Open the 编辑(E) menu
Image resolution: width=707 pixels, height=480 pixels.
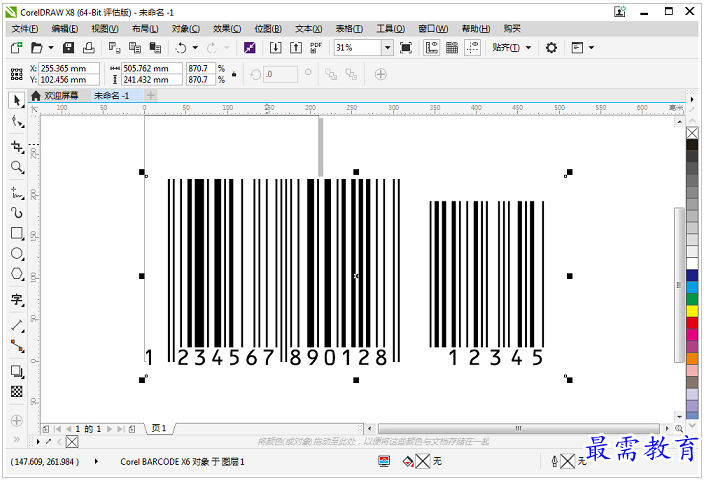tap(64, 29)
